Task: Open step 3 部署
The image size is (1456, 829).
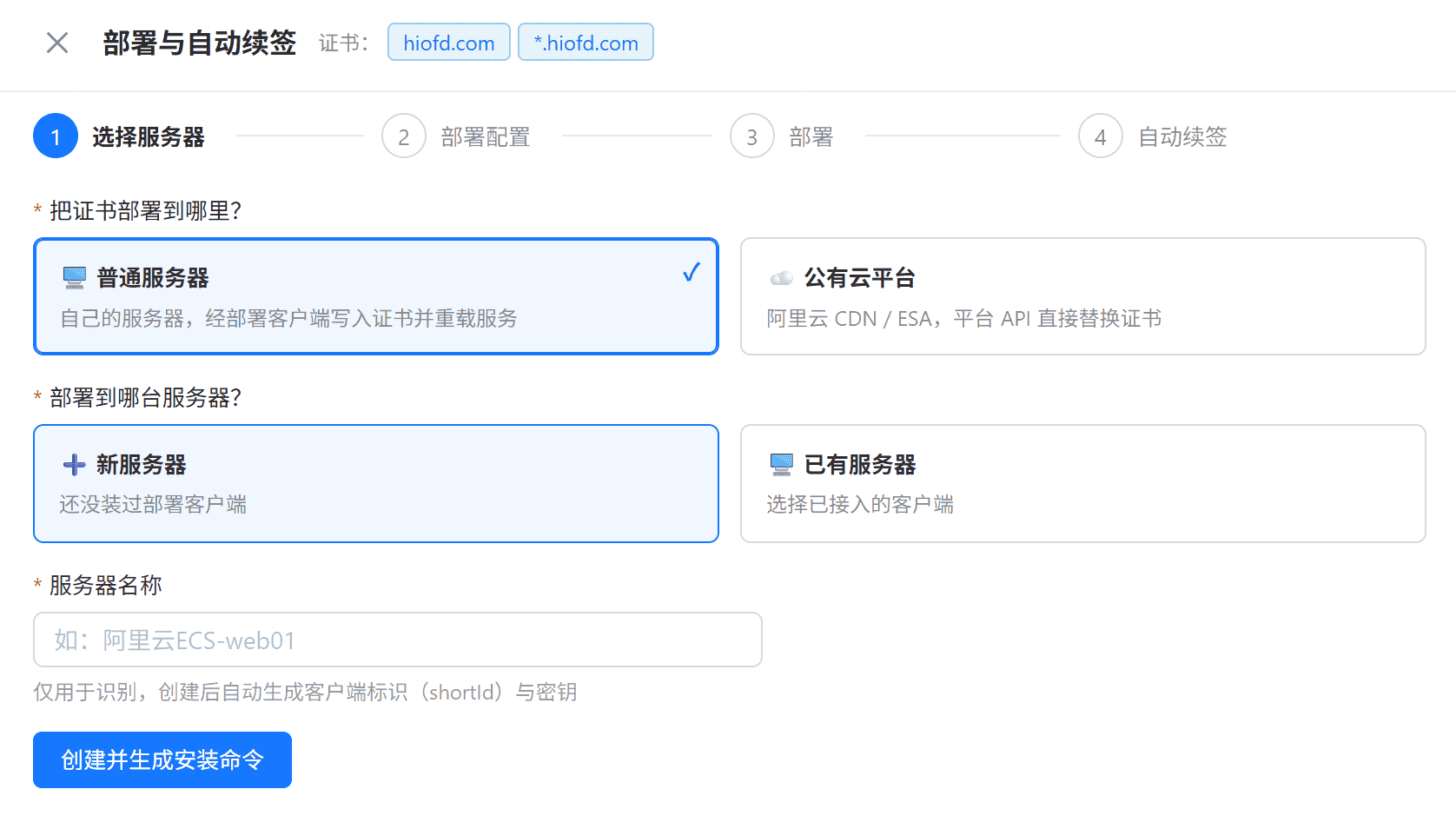Action: pyautogui.click(x=783, y=136)
